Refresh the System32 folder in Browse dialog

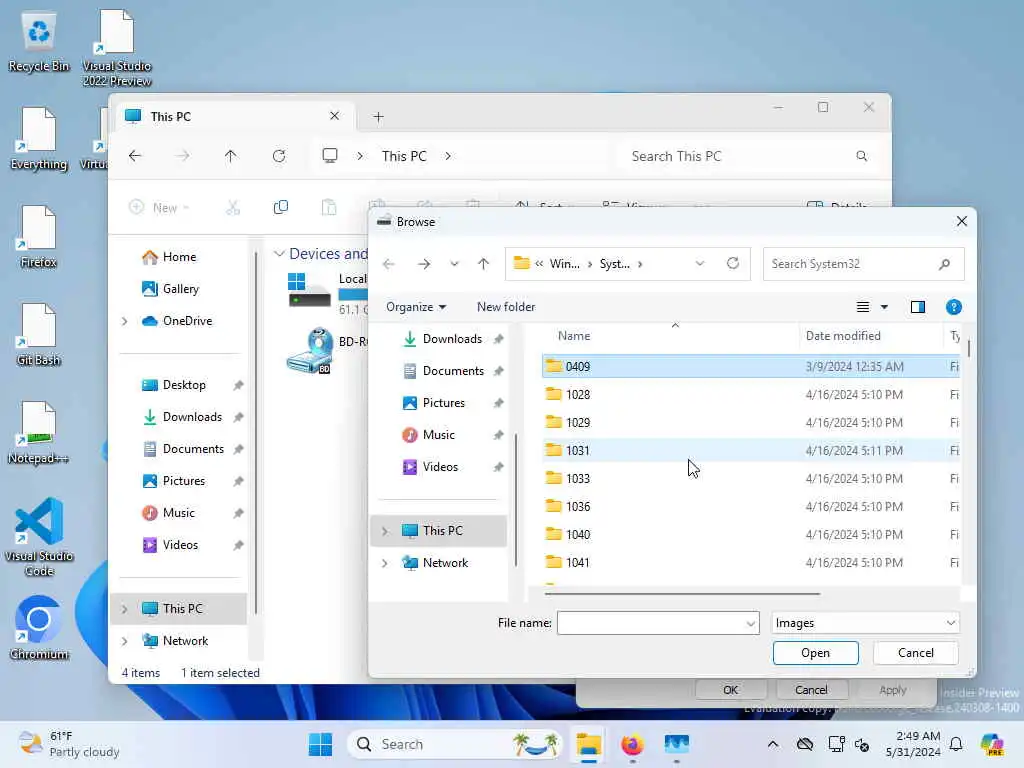(733, 263)
